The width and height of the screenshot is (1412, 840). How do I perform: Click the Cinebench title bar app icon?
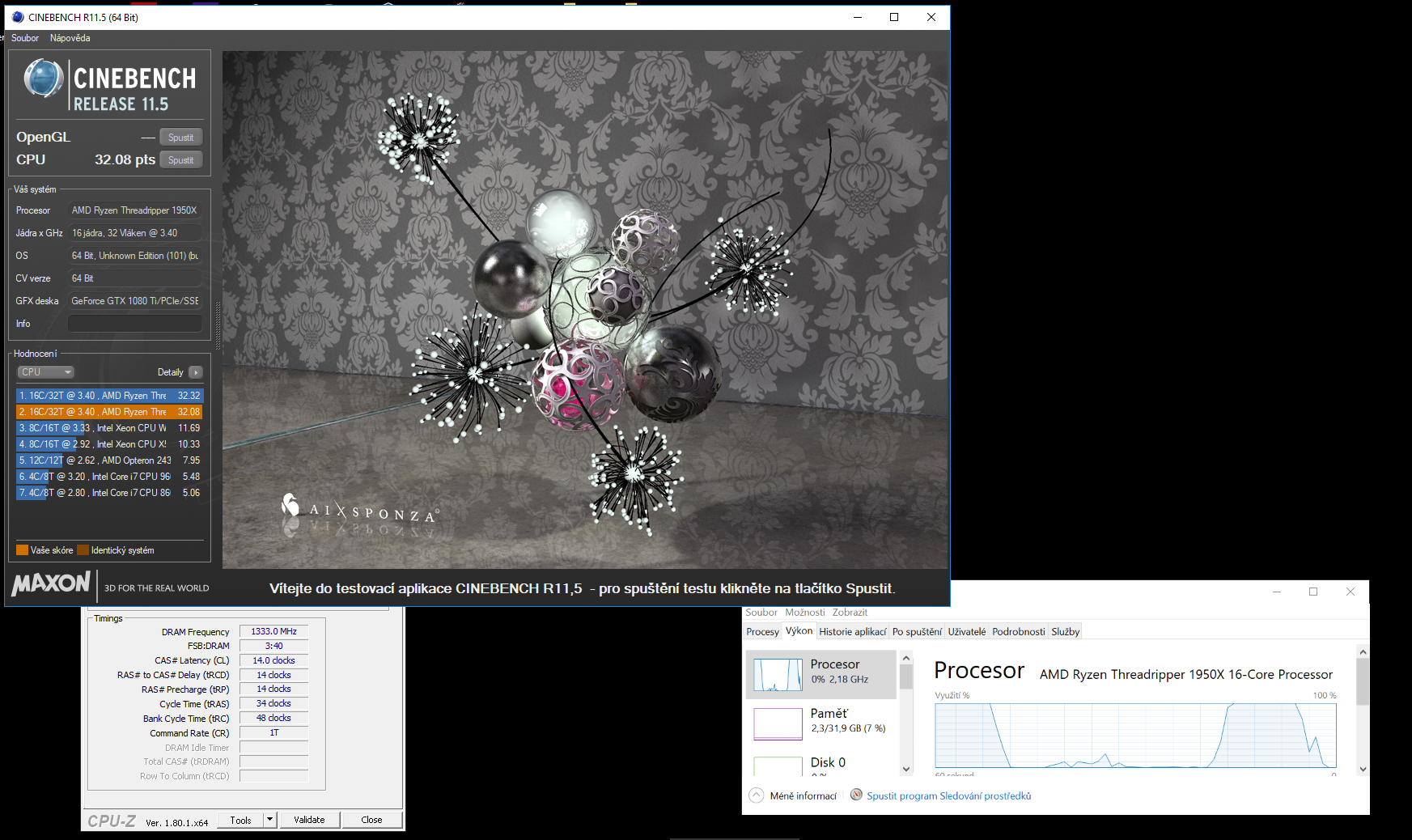[x=18, y=17]
